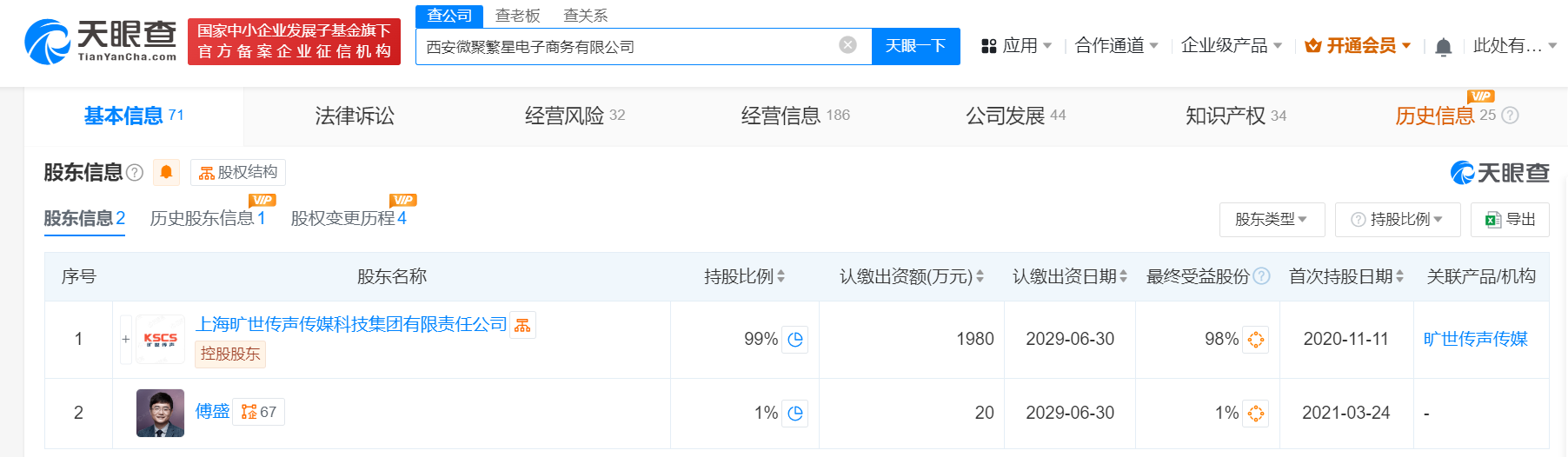Switch to the 查公司 search tab
Screen dimensions: 1568x457
(449, 16)
